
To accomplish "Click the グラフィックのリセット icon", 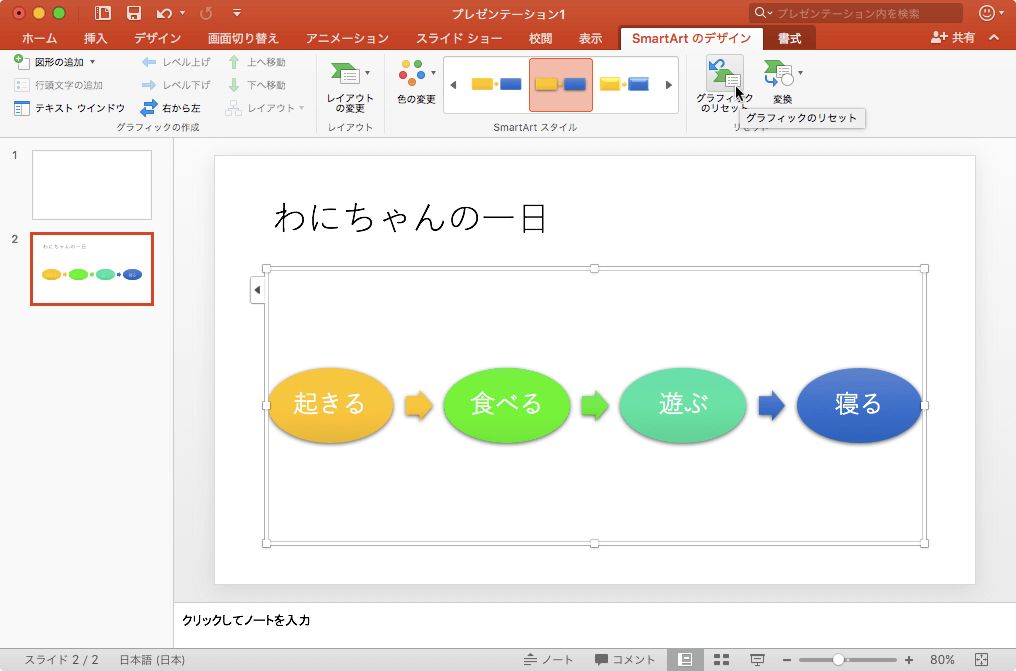I will (x=724, y=75).
